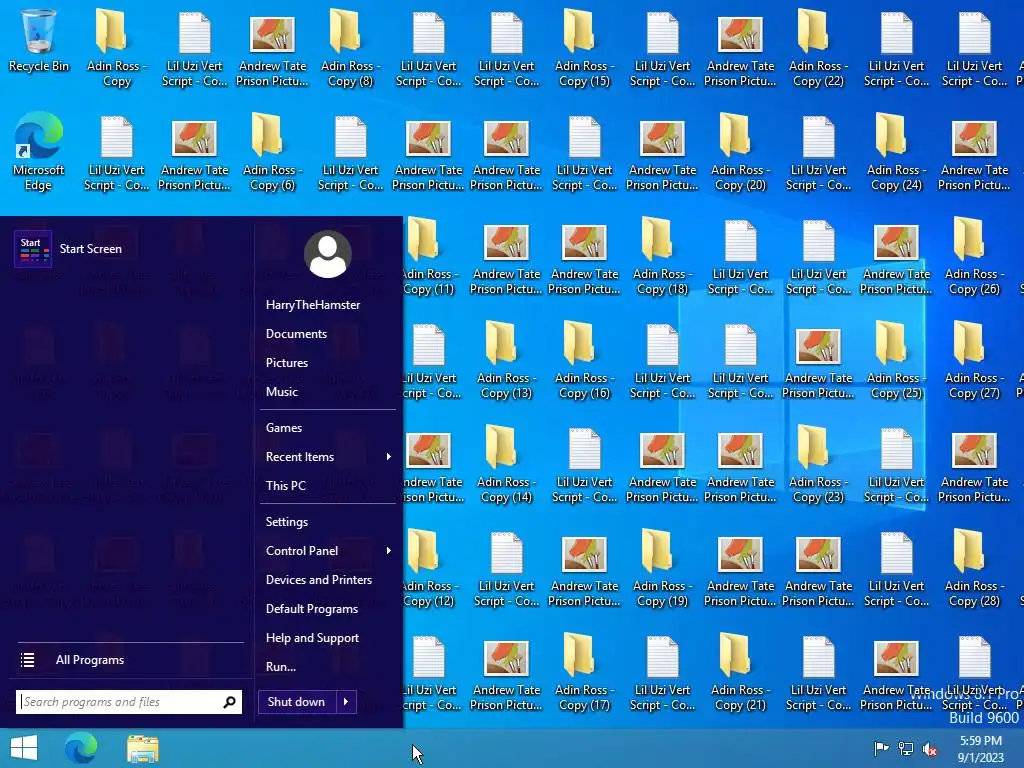Open Default Programs
This screenshot has width=1024, height=768.
click(312, 609)
